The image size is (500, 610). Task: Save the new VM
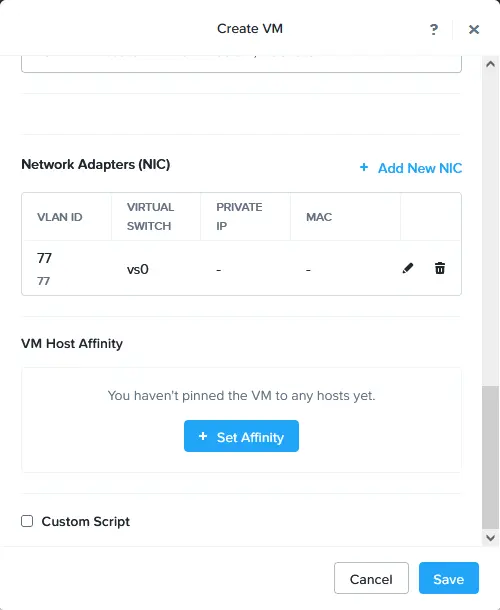point(449,578)
